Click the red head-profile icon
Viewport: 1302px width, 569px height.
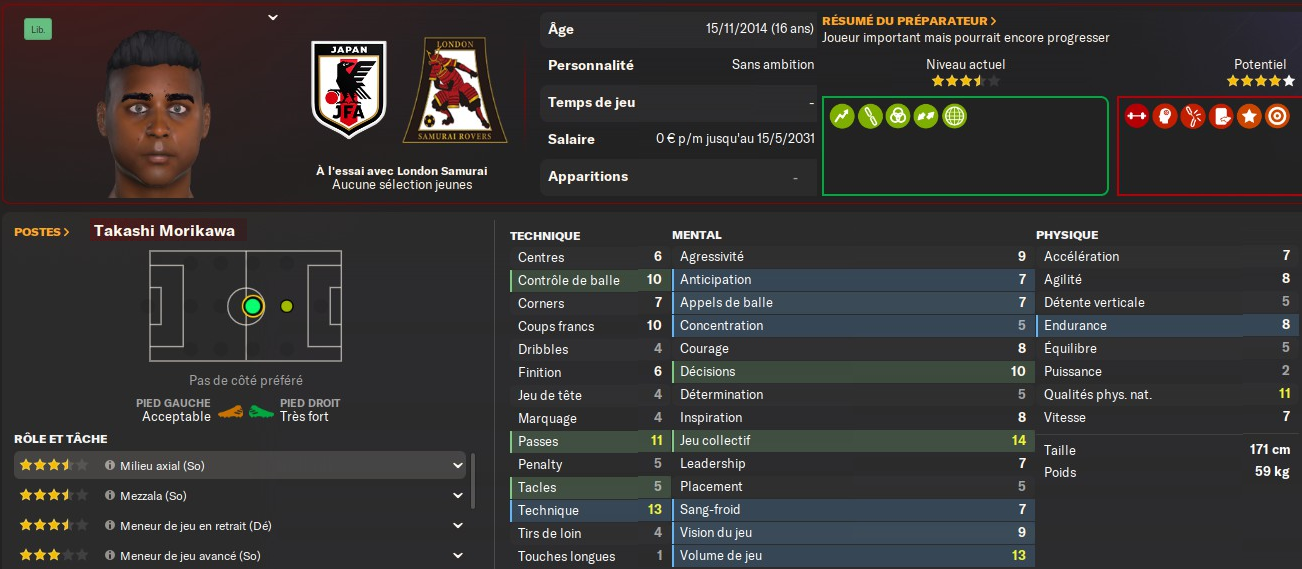1164,117
